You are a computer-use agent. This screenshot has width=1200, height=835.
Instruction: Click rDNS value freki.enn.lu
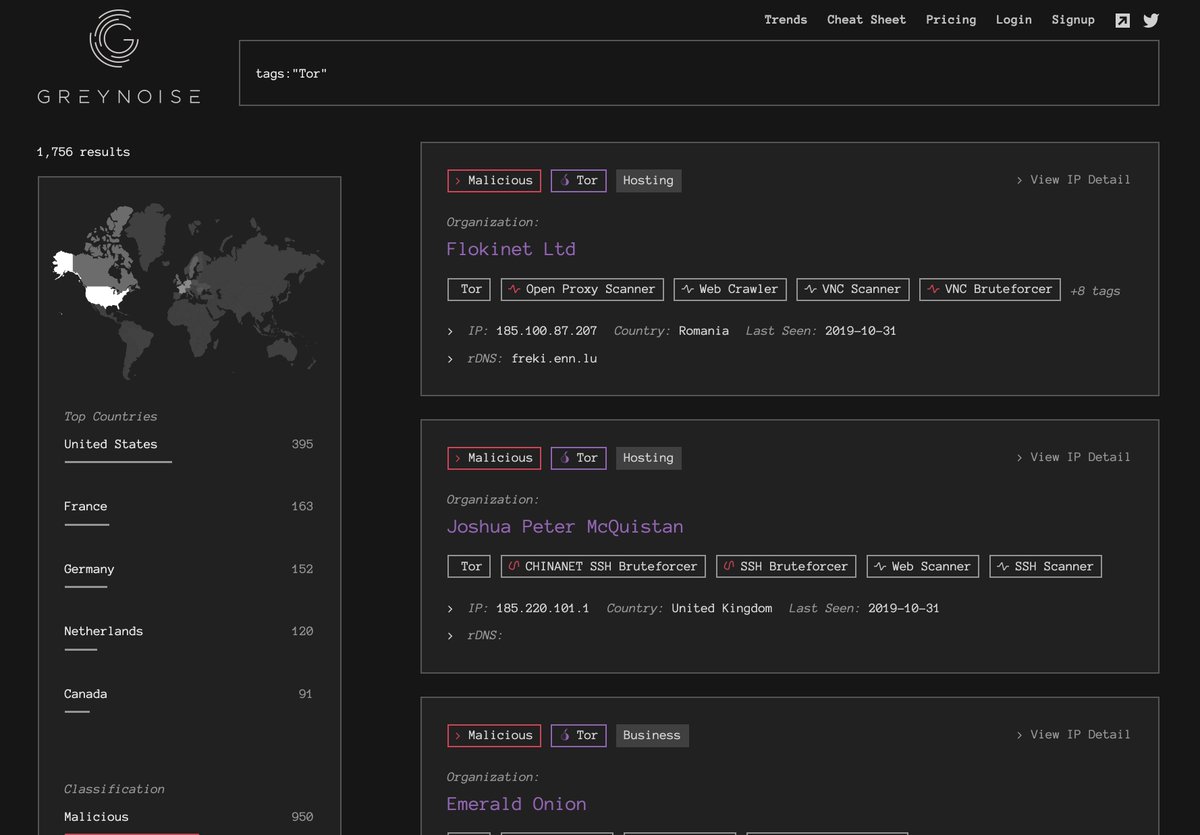coord(554,359)
